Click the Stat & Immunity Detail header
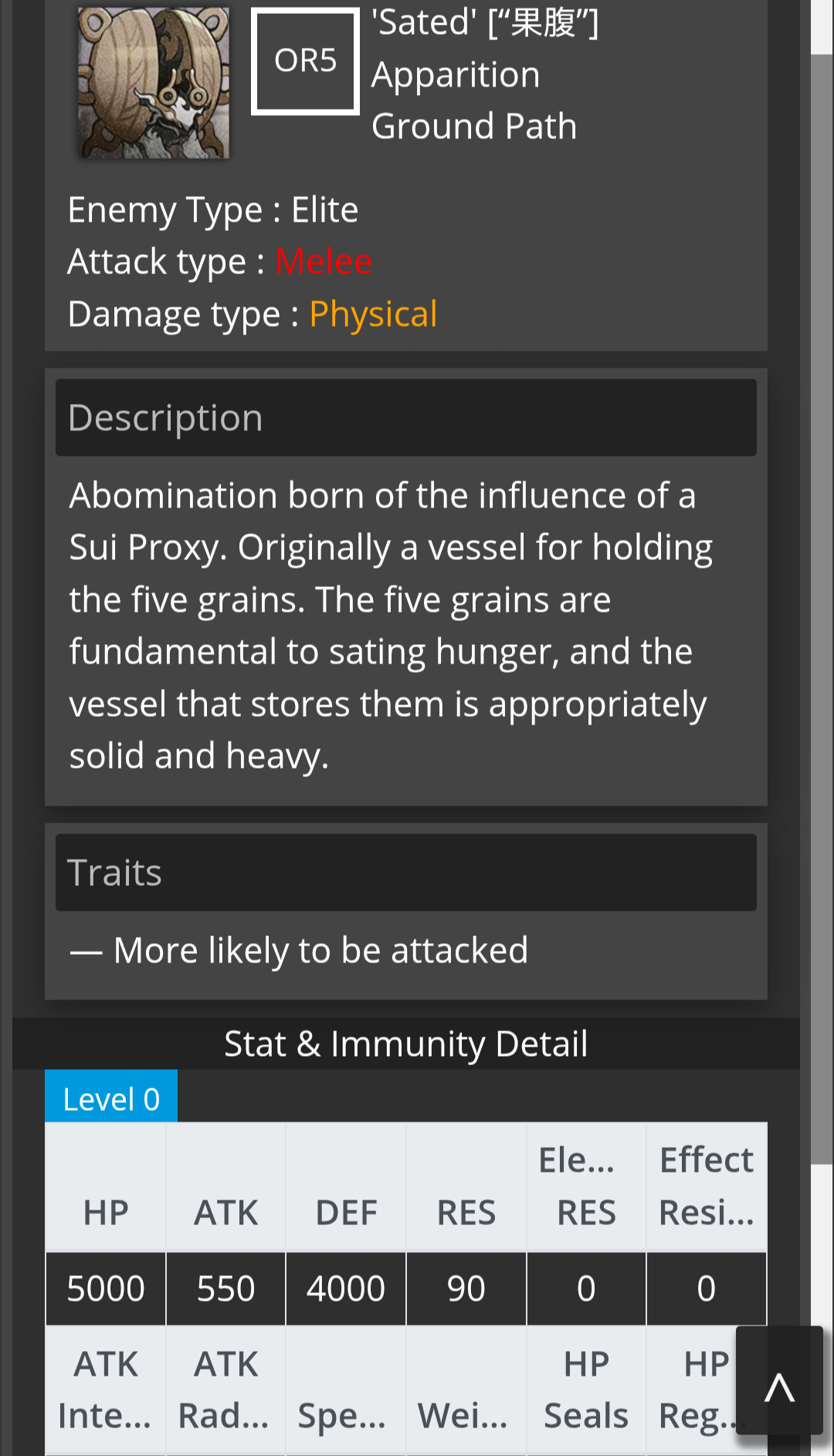This screenshot has width=834, height=1456. (406, 1044)
